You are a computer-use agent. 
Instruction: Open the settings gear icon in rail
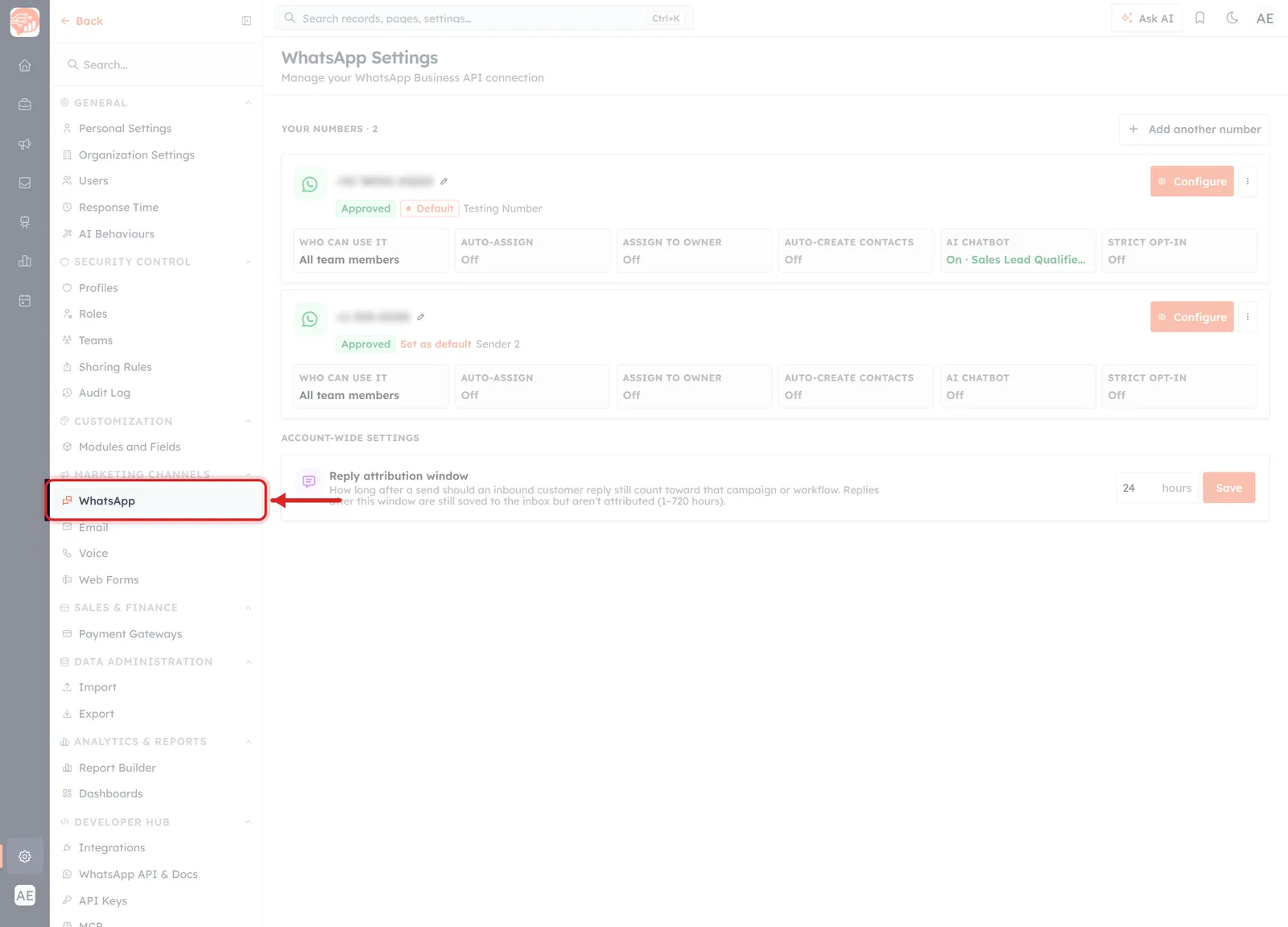tap(25, 856)
